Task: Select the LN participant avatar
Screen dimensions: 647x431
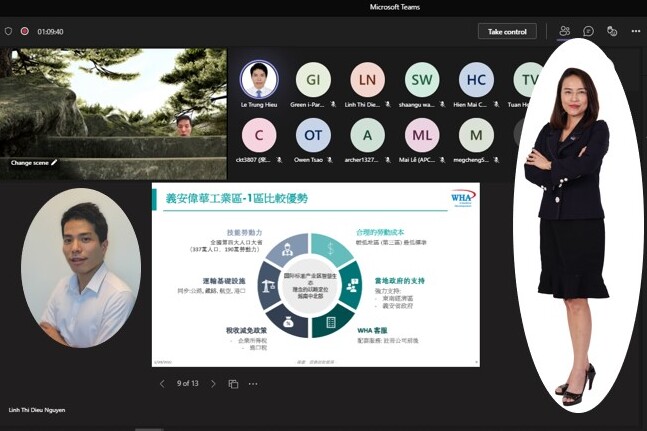Action: (x=368, y=80)
